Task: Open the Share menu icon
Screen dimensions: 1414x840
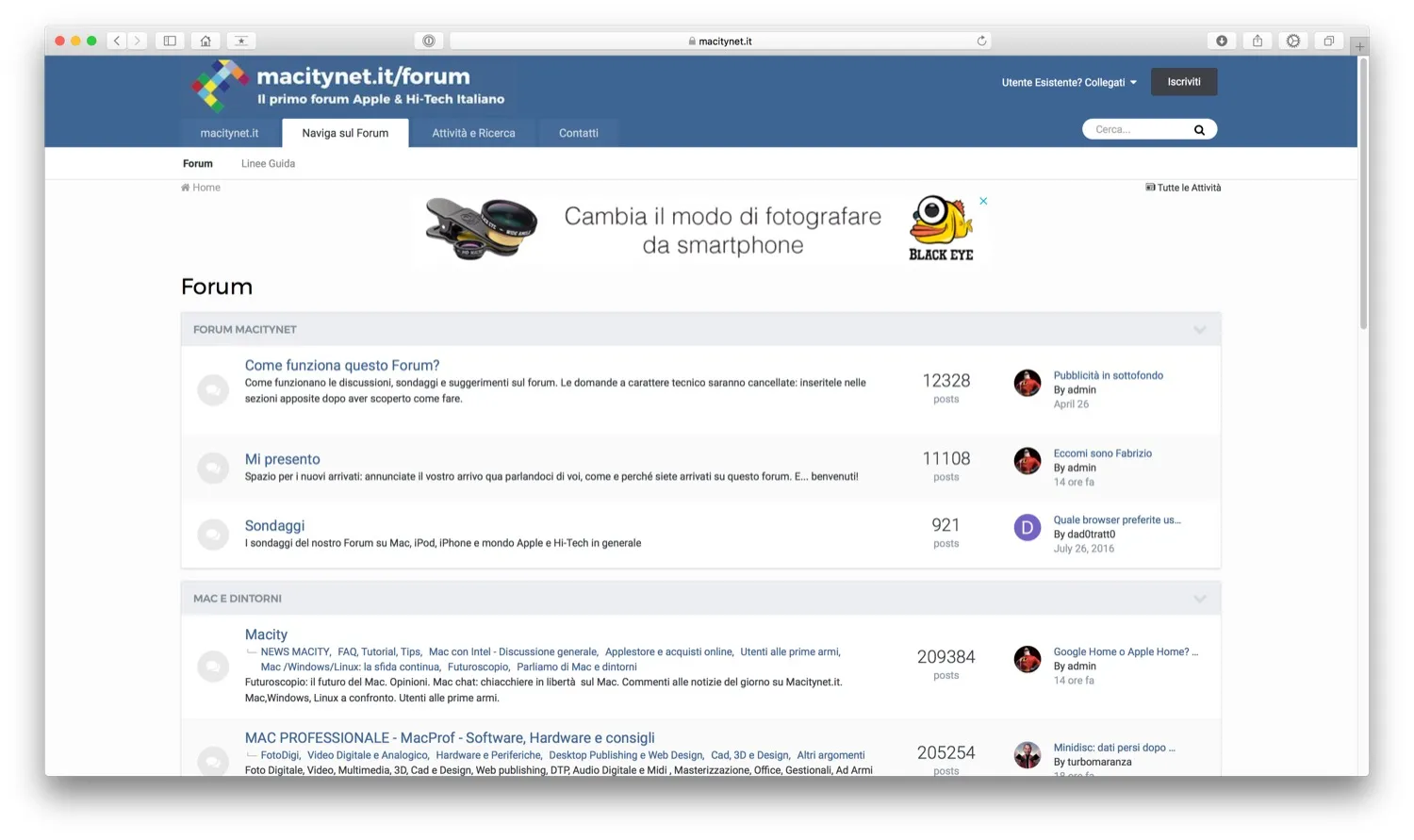Action: (1258, 41)
